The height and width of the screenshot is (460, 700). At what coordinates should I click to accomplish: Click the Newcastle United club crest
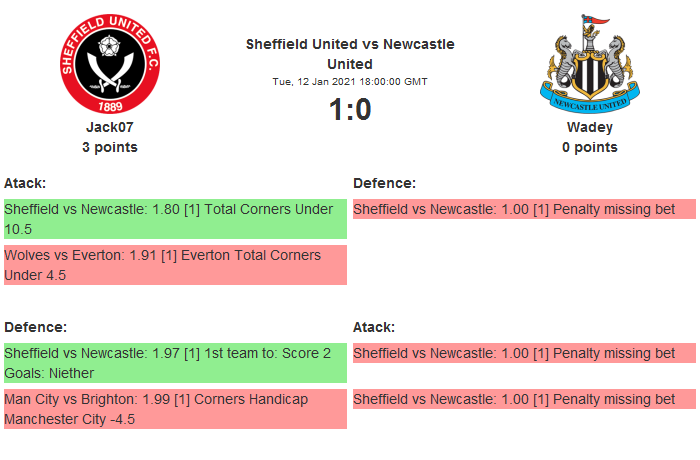click(589, 65)
